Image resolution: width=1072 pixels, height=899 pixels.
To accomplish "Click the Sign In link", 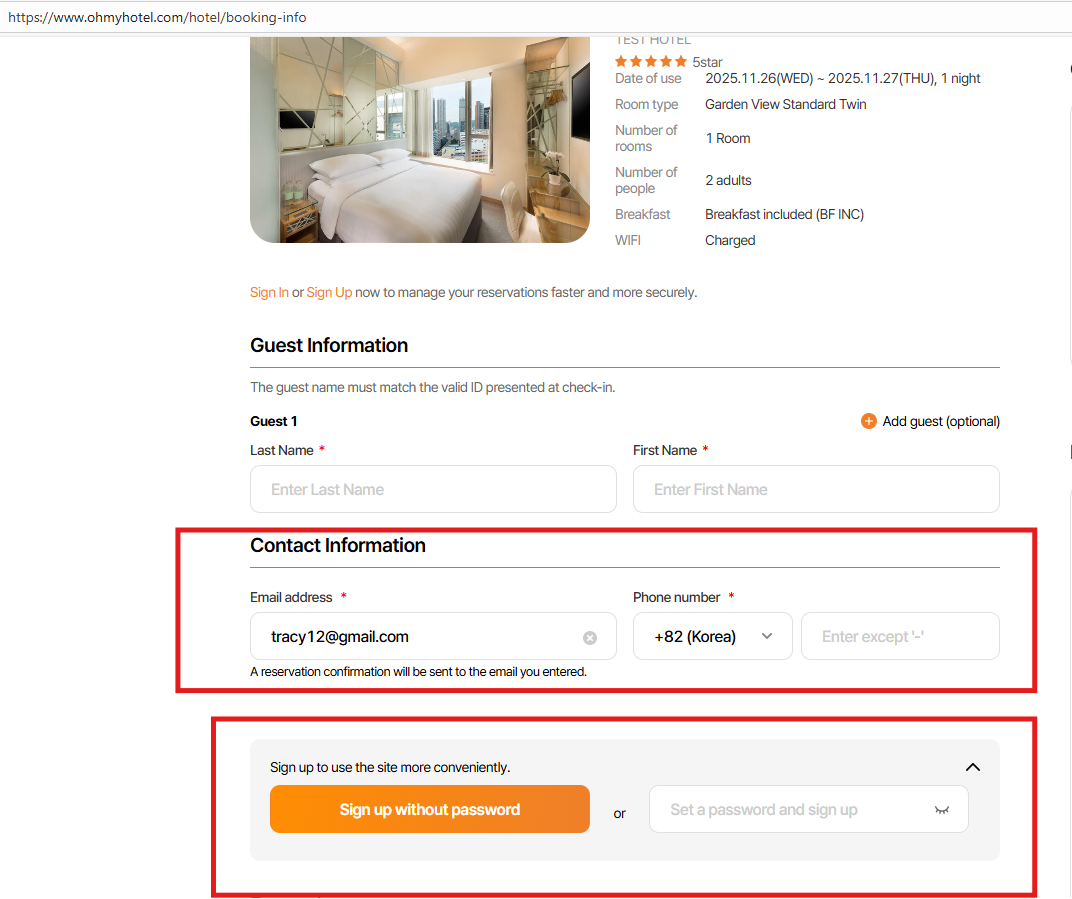I will (x=269, y=292).
